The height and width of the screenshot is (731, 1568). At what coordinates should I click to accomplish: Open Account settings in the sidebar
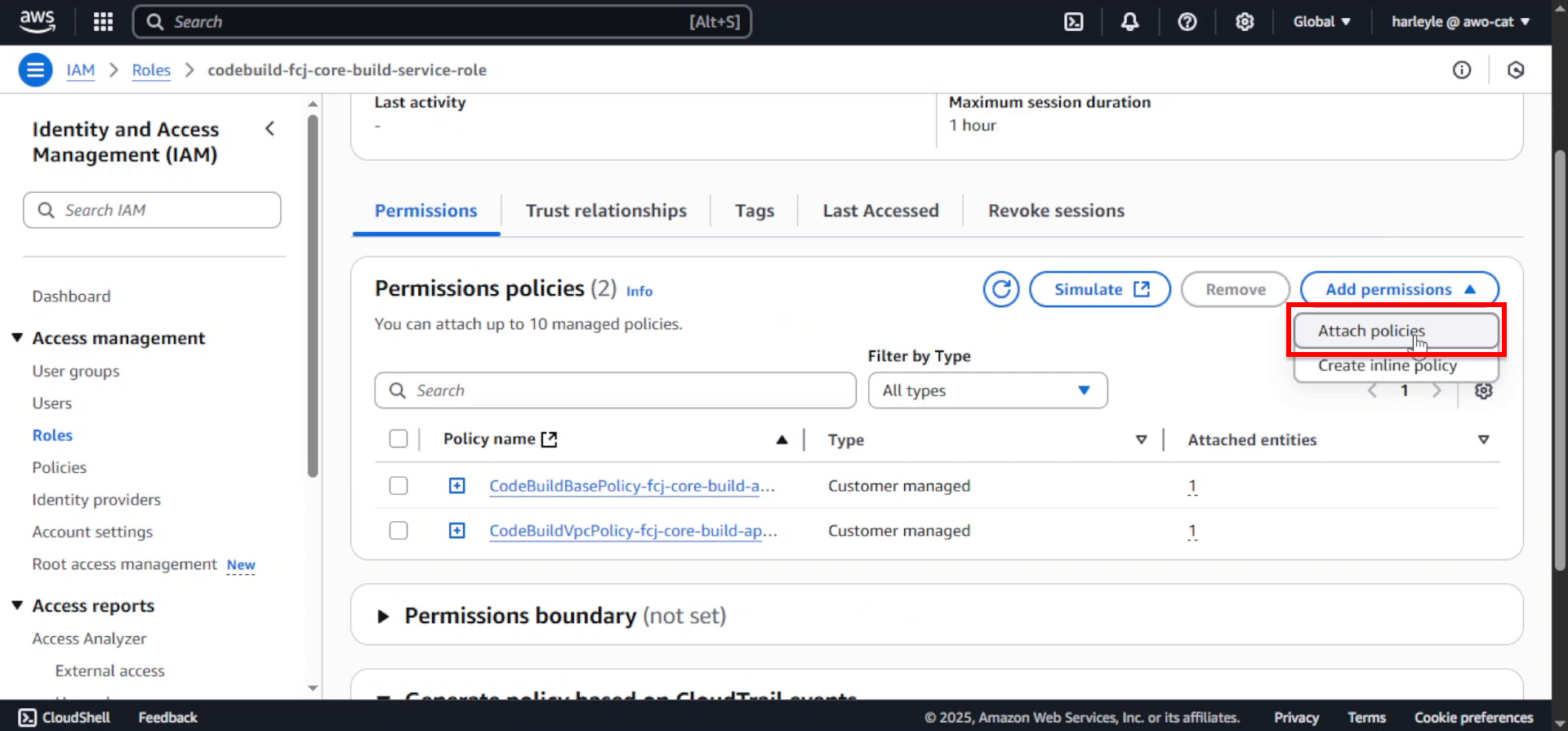(92, 532)
